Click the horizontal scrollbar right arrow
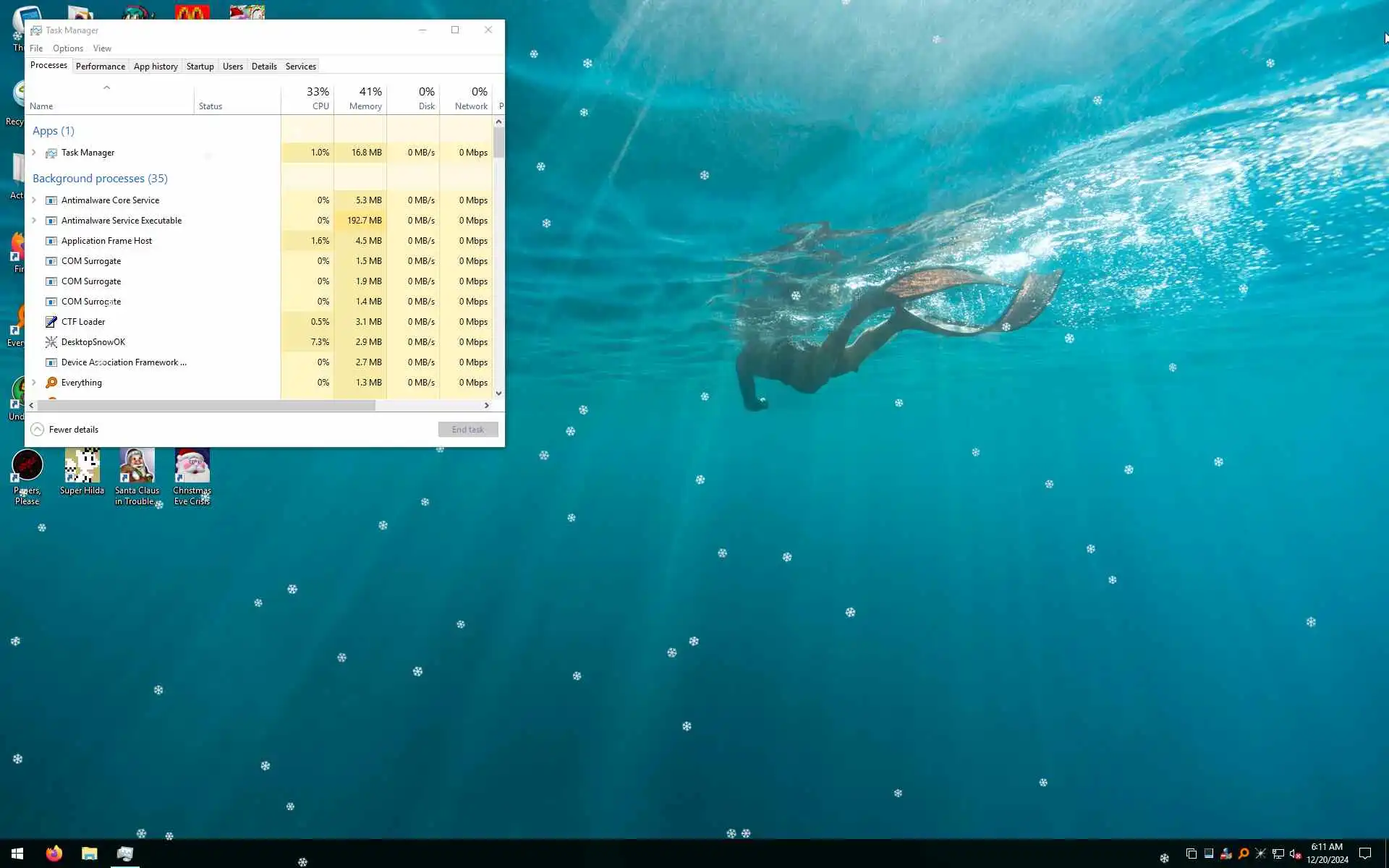The image size is (1389, 868). 486,406
